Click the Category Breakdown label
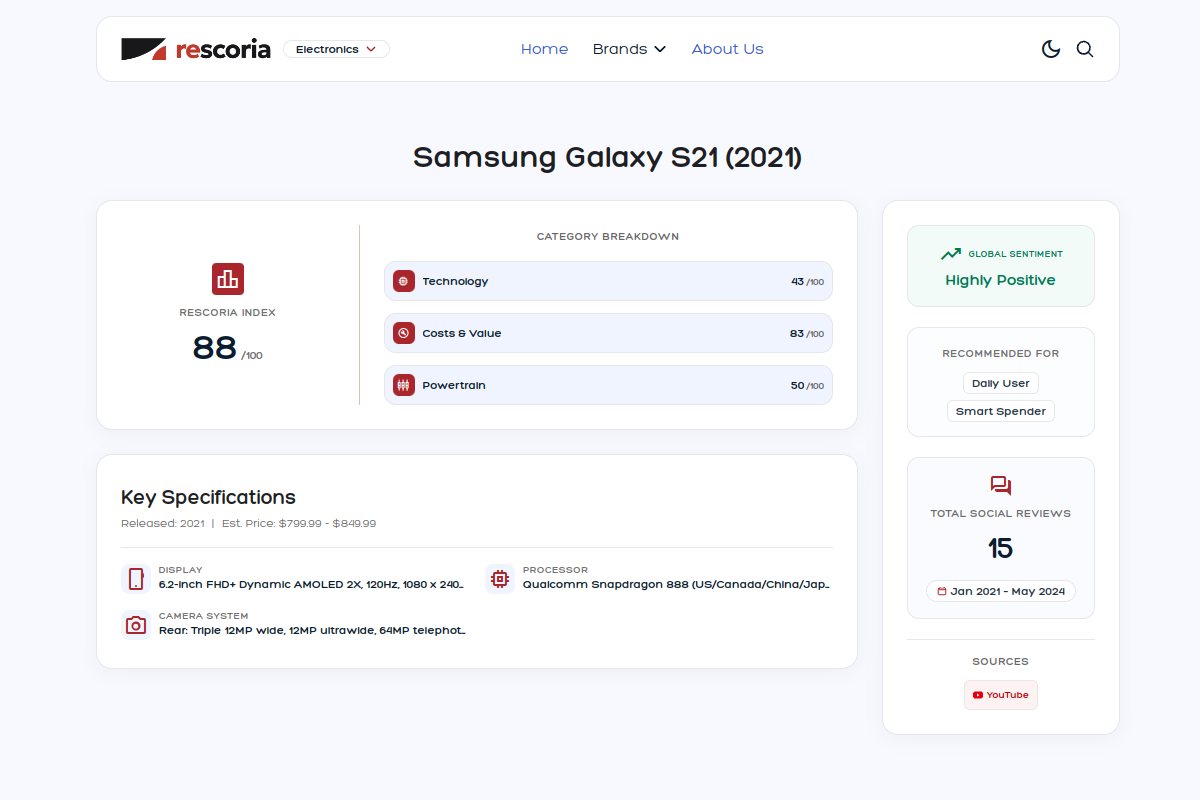Viewport: 1200px width, 800px height. 608,237
